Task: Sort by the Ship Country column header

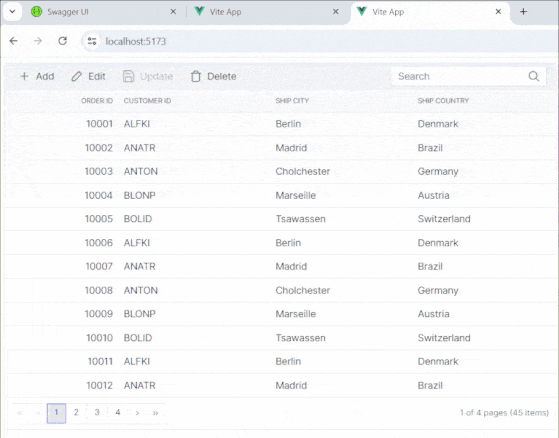Action: click(x=443, y=101)
